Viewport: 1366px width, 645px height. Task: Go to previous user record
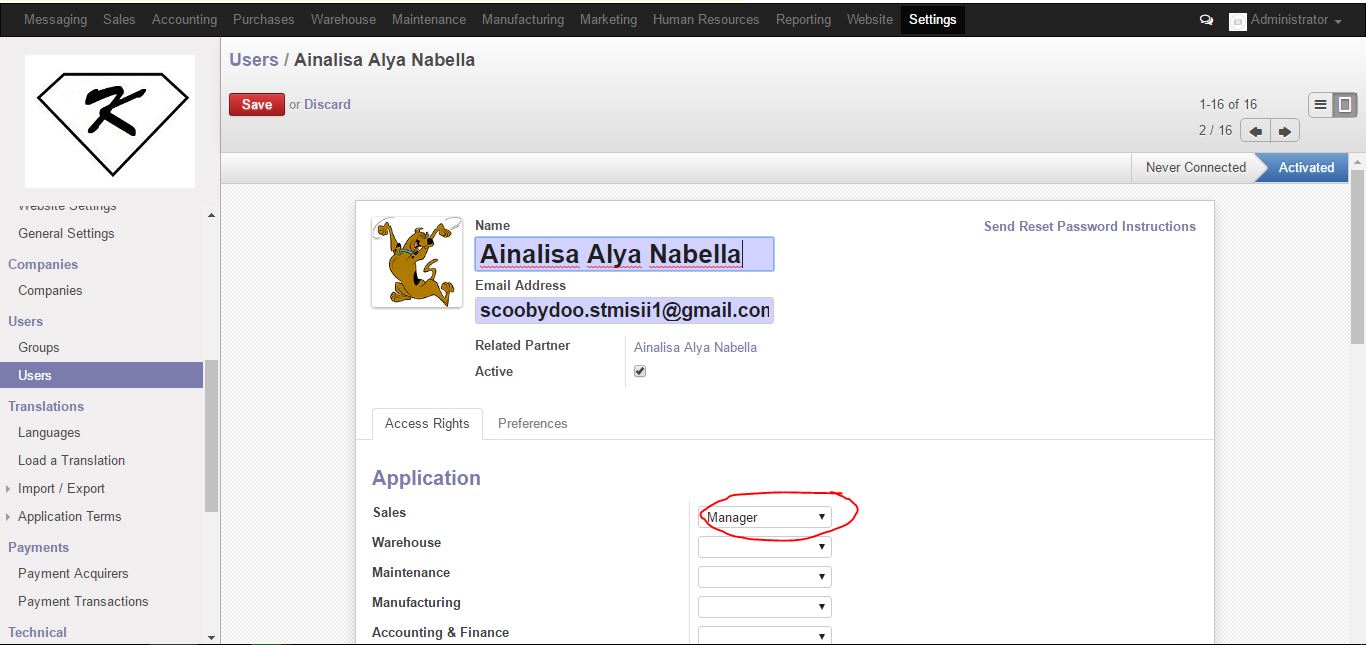[1255, 131]
